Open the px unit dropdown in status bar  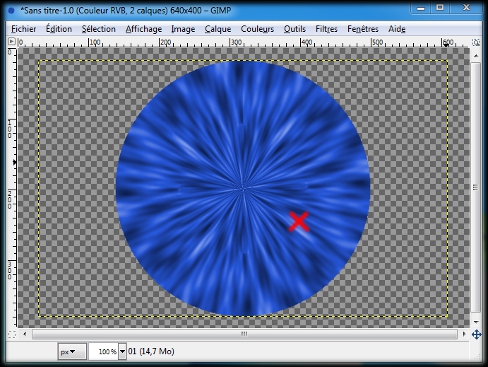[x=72, y=351]
